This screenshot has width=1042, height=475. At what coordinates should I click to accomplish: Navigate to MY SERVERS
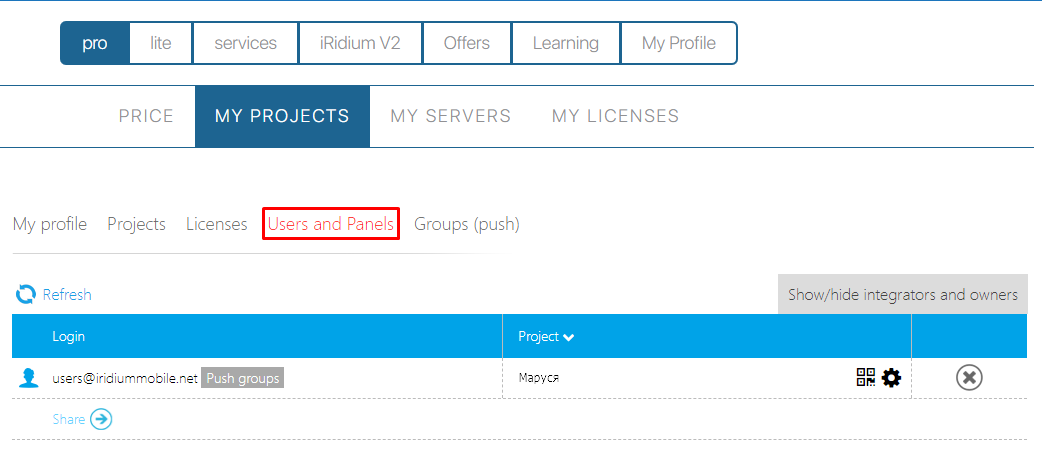[x=450, y=116]
